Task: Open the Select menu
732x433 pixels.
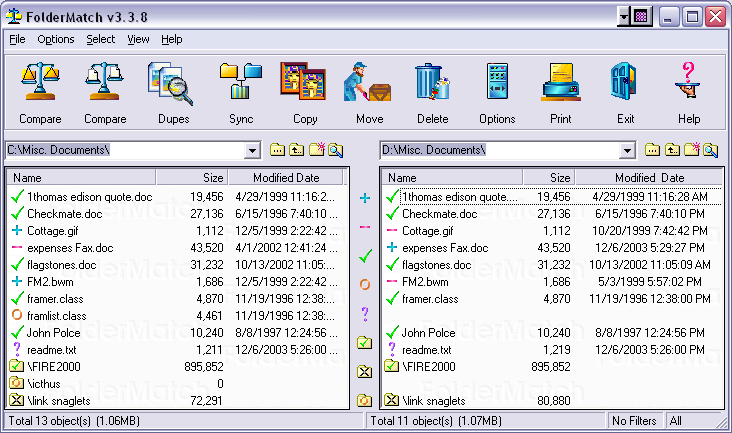Action: click(x=100, y=39)
